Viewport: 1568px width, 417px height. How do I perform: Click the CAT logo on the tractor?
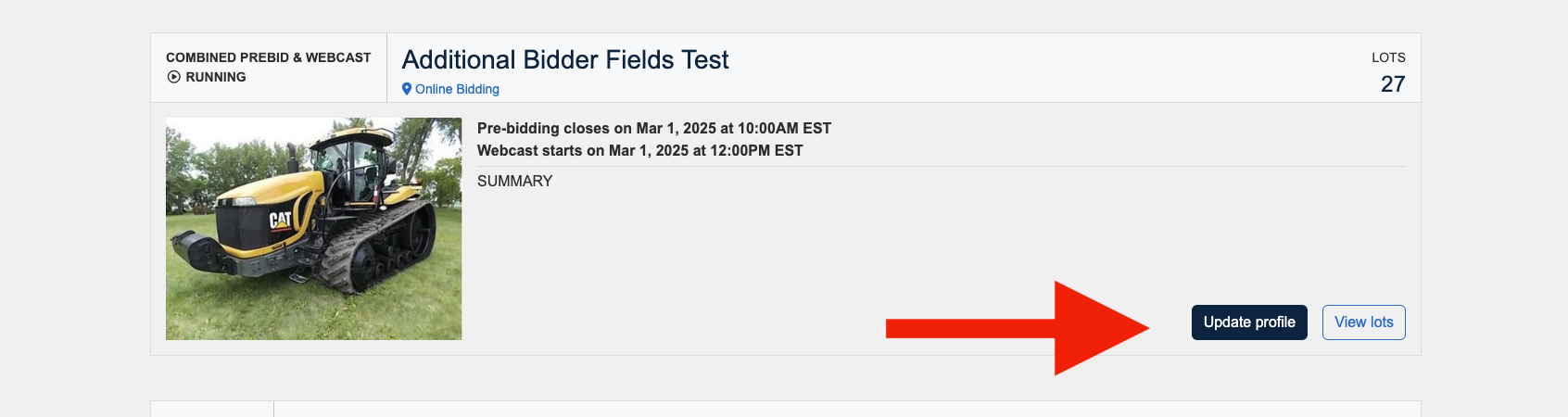pos(280,220)
